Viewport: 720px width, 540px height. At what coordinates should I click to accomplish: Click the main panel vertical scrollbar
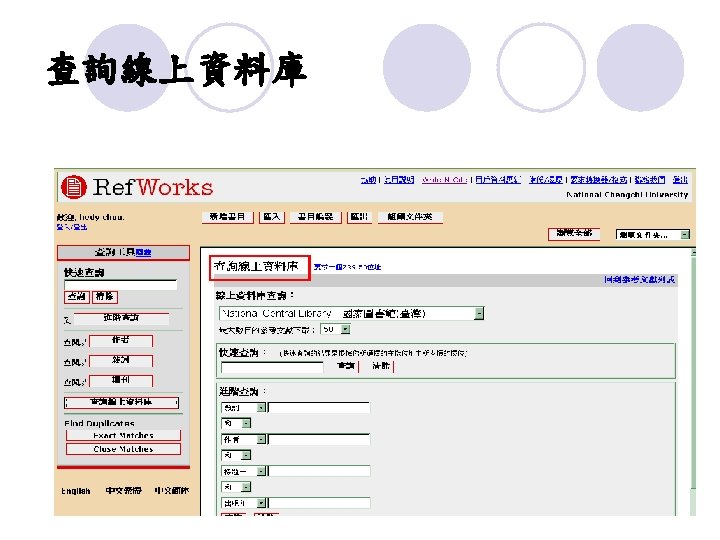693,381
